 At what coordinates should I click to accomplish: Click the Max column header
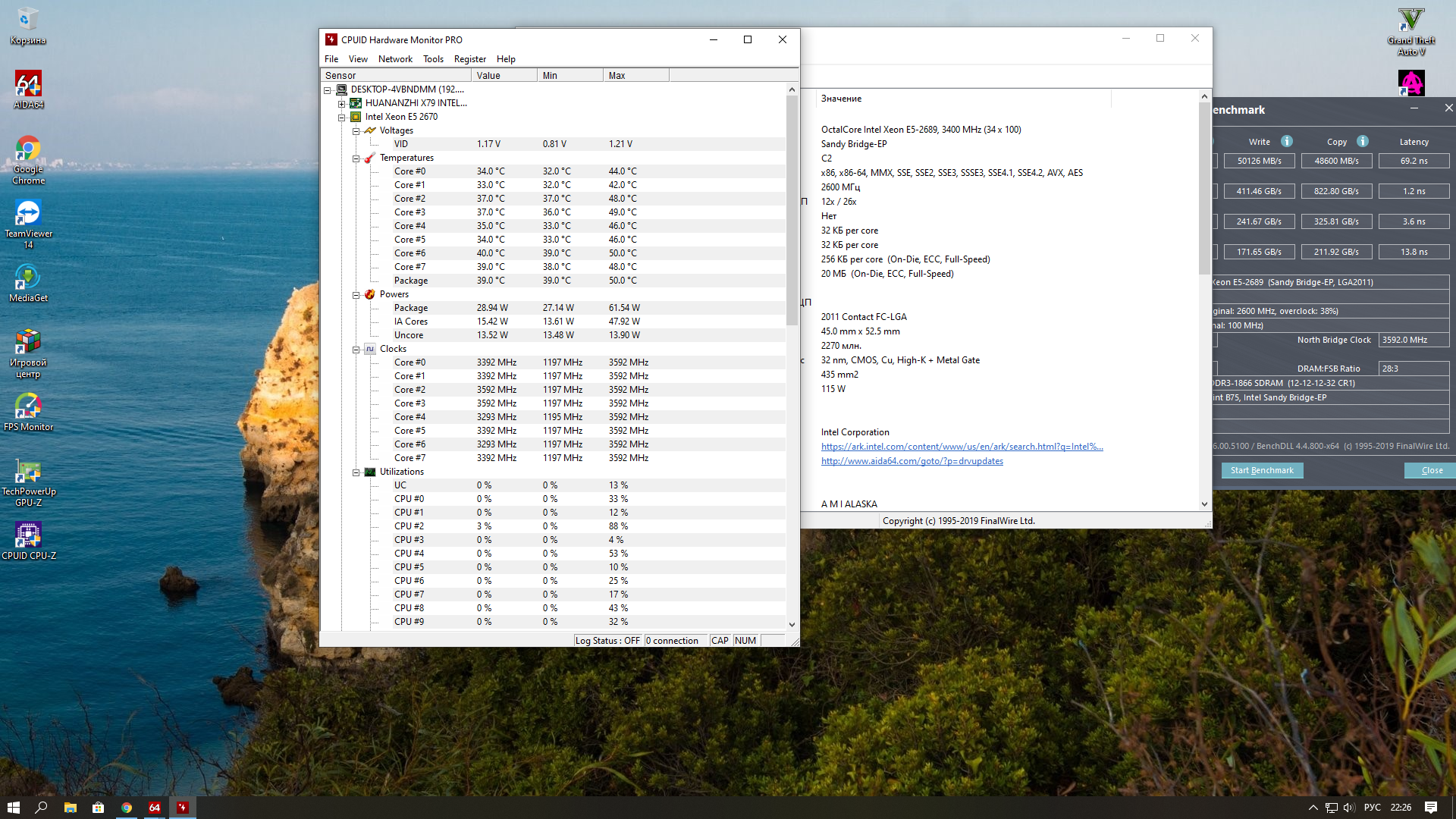tap(635, 76)
